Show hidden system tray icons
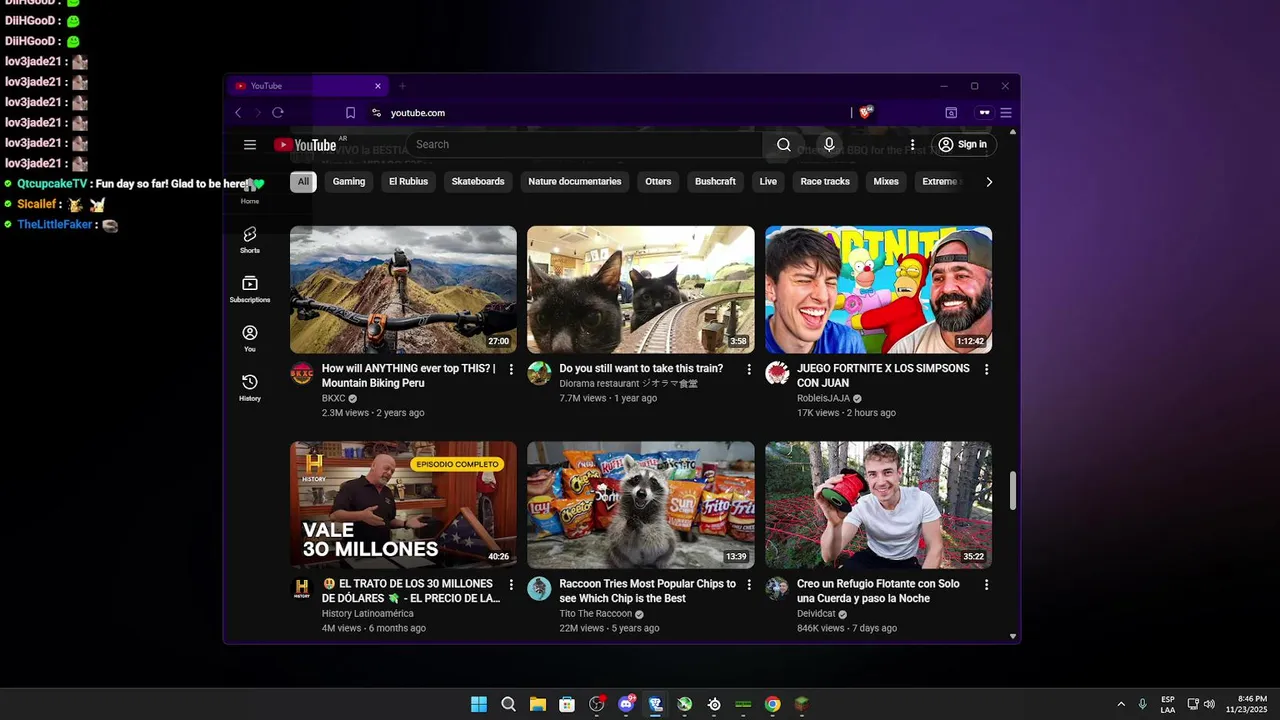 tap(1121, 704)
